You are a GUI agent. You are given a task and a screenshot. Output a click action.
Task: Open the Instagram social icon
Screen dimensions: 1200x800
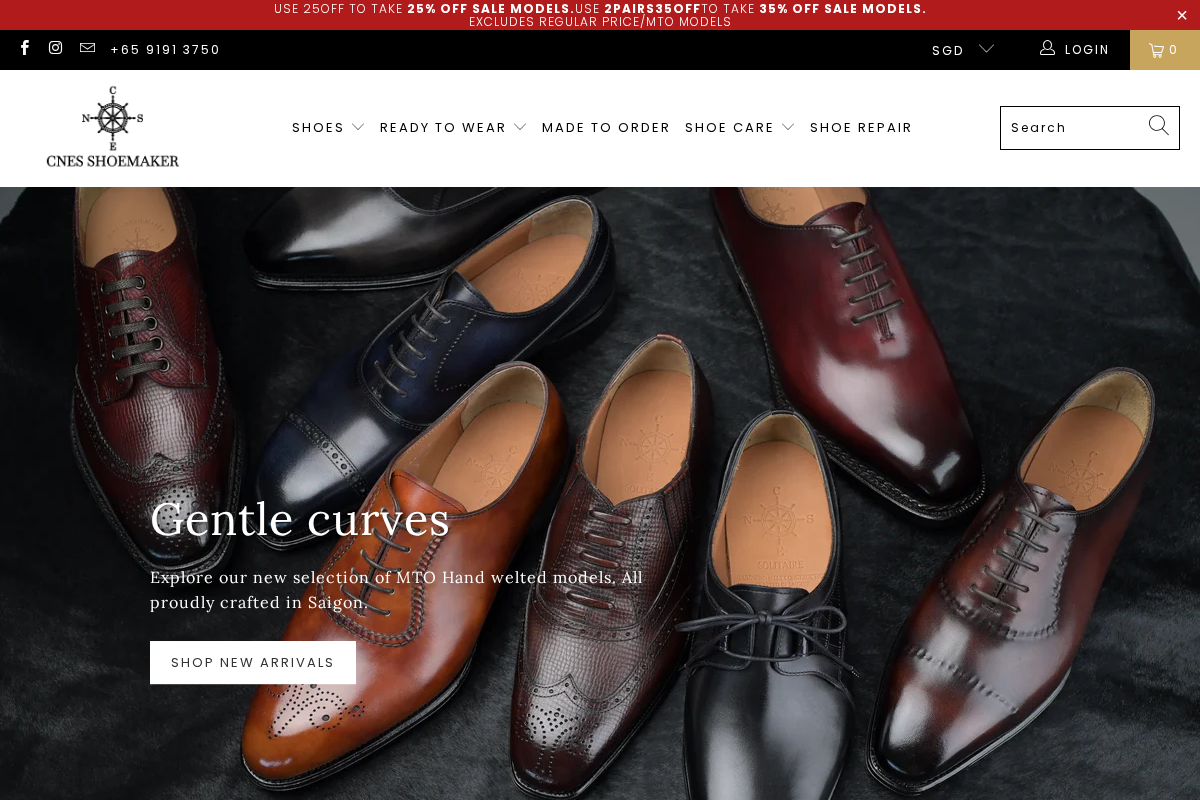tap(55, 47)
